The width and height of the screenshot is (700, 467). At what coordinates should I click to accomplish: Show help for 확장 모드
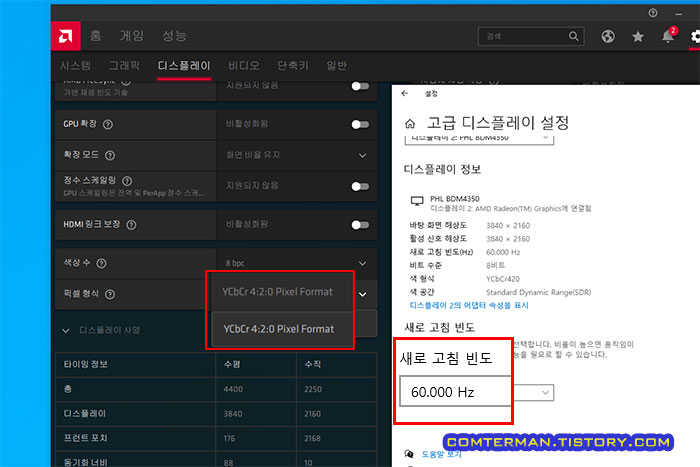coord(110,155)
